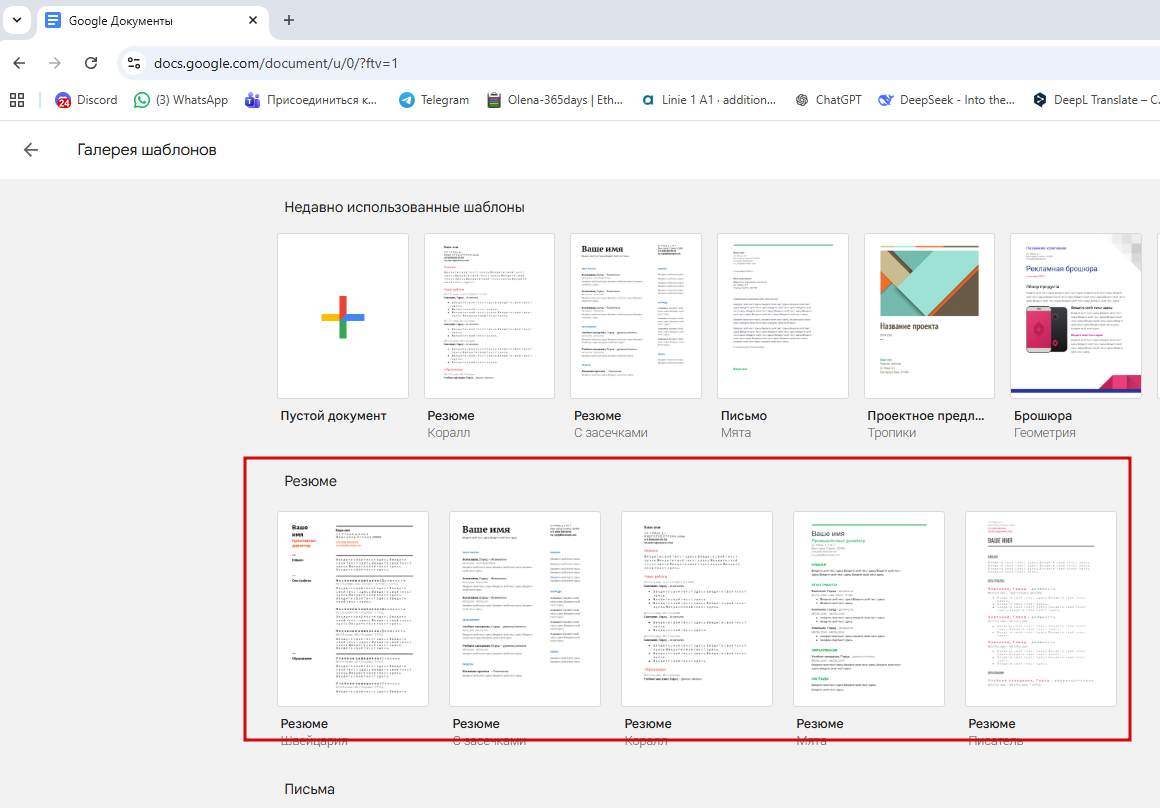The width and height of the screenshot is (1160, 808).
Task: Create a blank Пустой документ
Action: [343, 316]
